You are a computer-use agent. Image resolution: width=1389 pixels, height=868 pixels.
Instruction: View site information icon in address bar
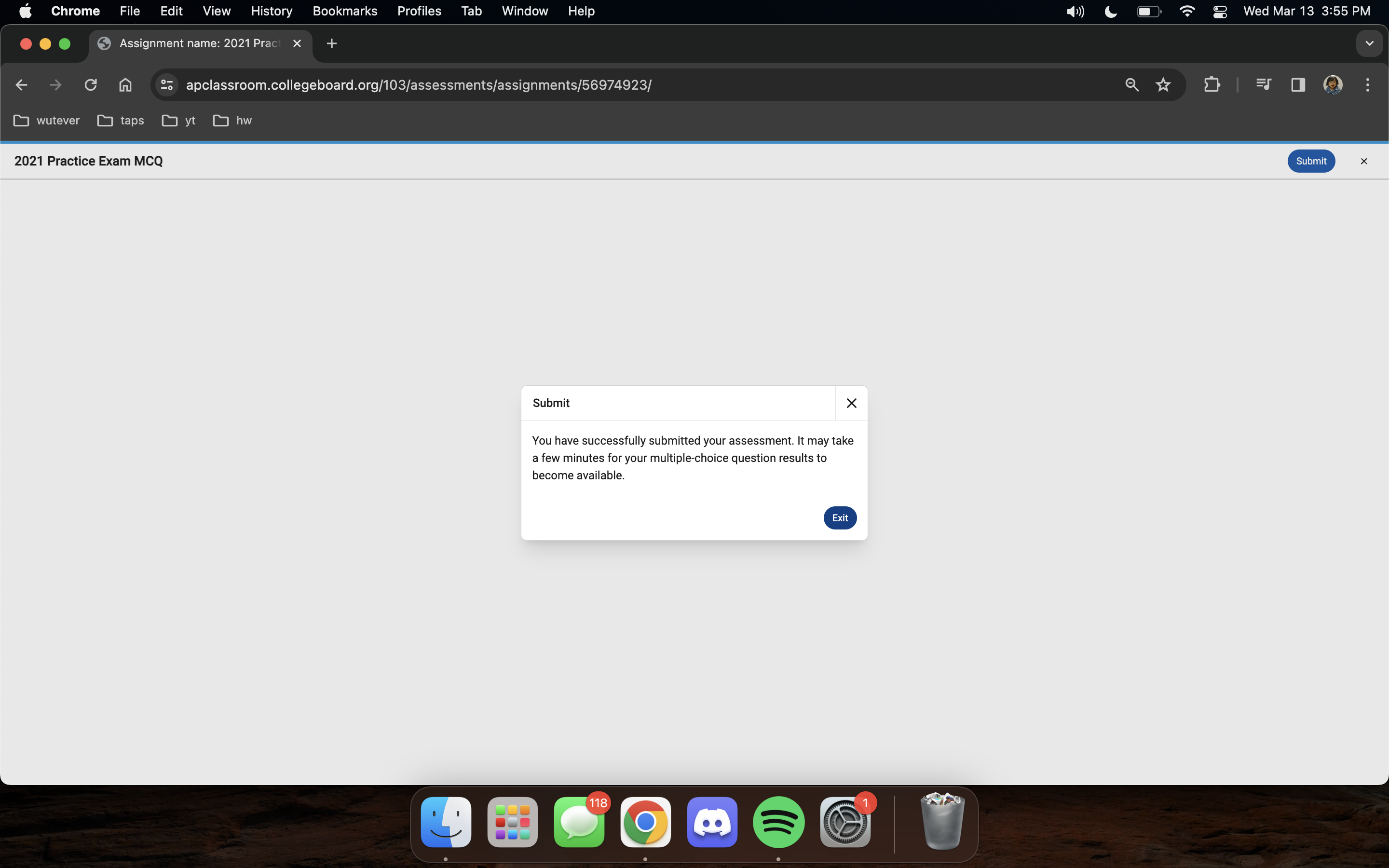[166, 85]
